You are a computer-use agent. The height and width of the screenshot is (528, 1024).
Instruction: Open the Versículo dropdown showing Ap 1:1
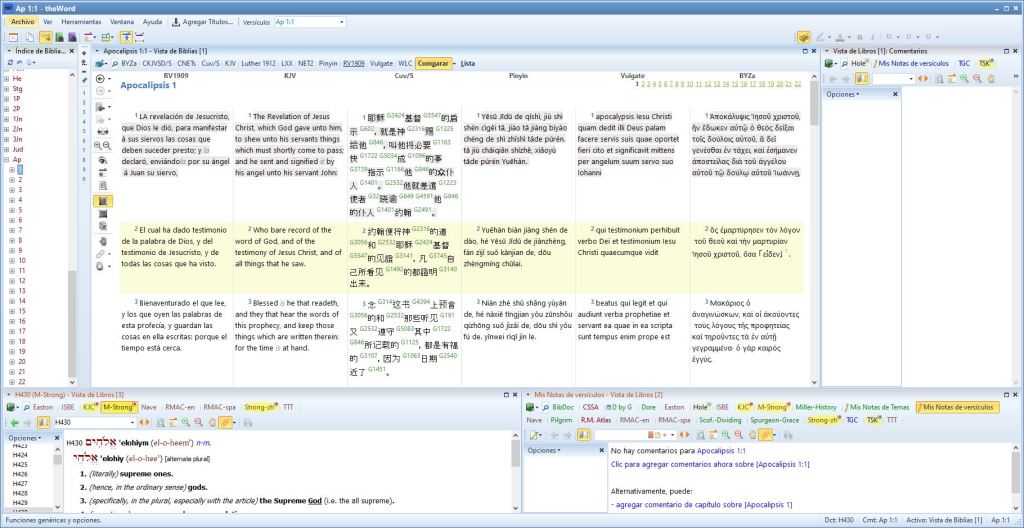(x=341, y=21)
